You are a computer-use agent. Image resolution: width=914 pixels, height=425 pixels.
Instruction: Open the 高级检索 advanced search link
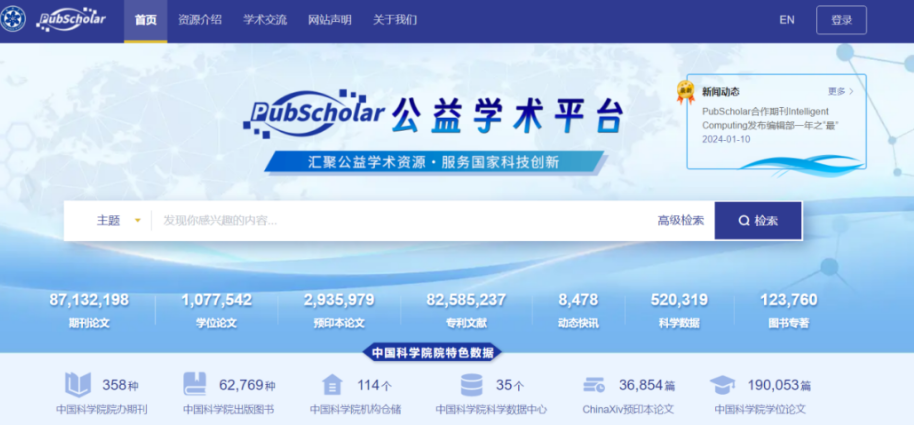tap(680, 221)
